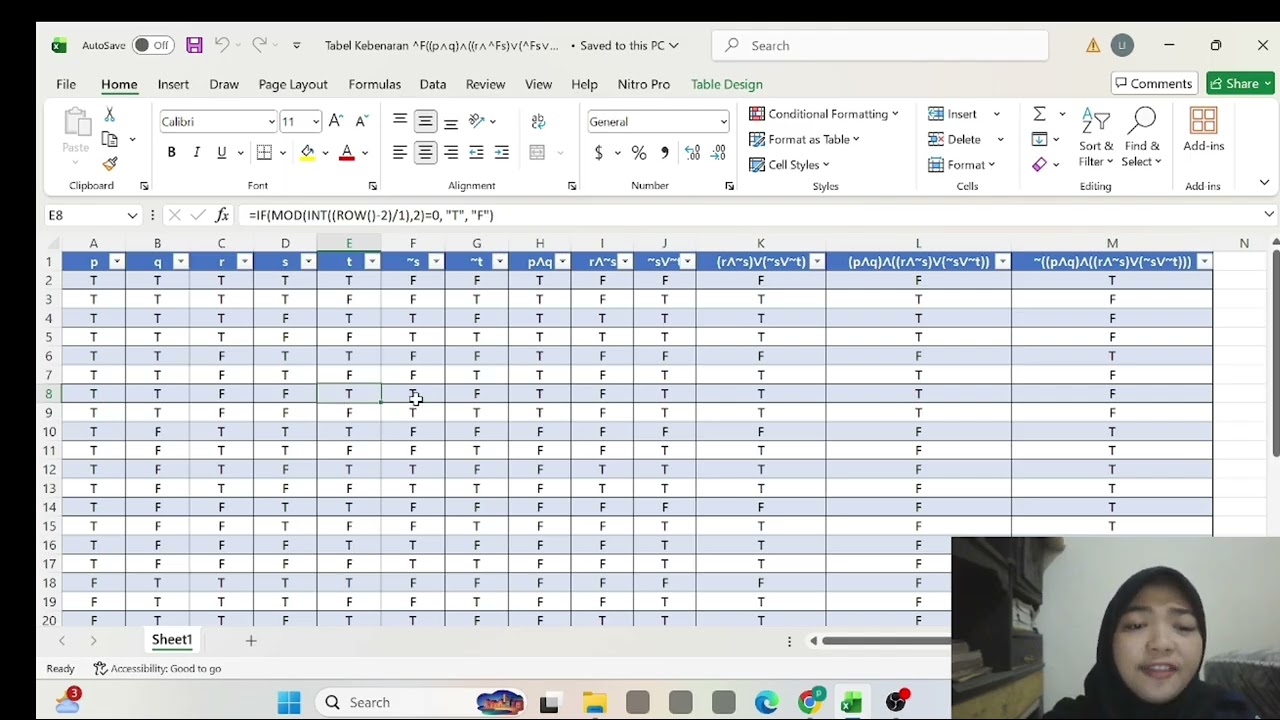Toggle Bold formatting

[171, 152]
